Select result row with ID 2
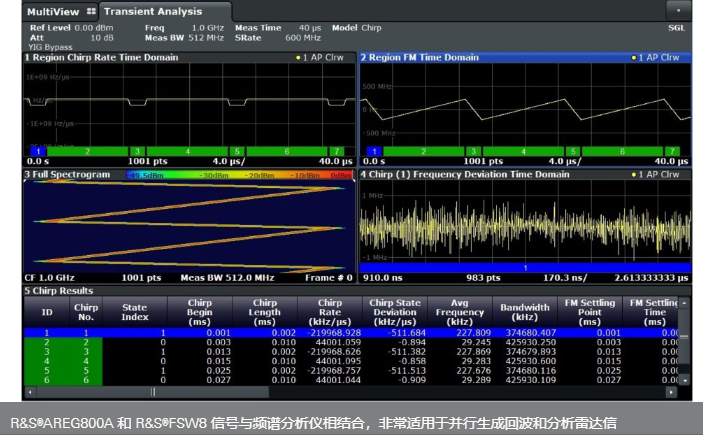This screenshot has height=435, width=703. click(x=351, y=342)
